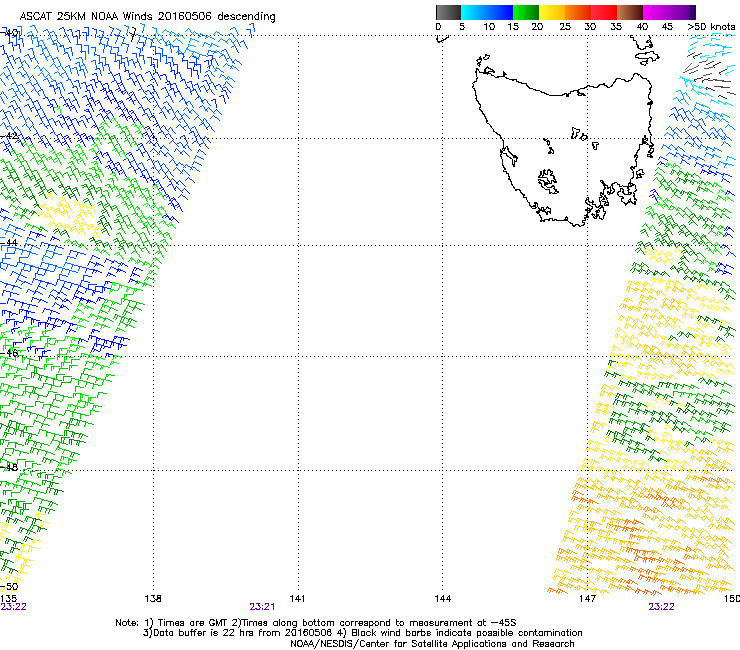
Task: Click the legend value '20'
Action: (537, 27)
